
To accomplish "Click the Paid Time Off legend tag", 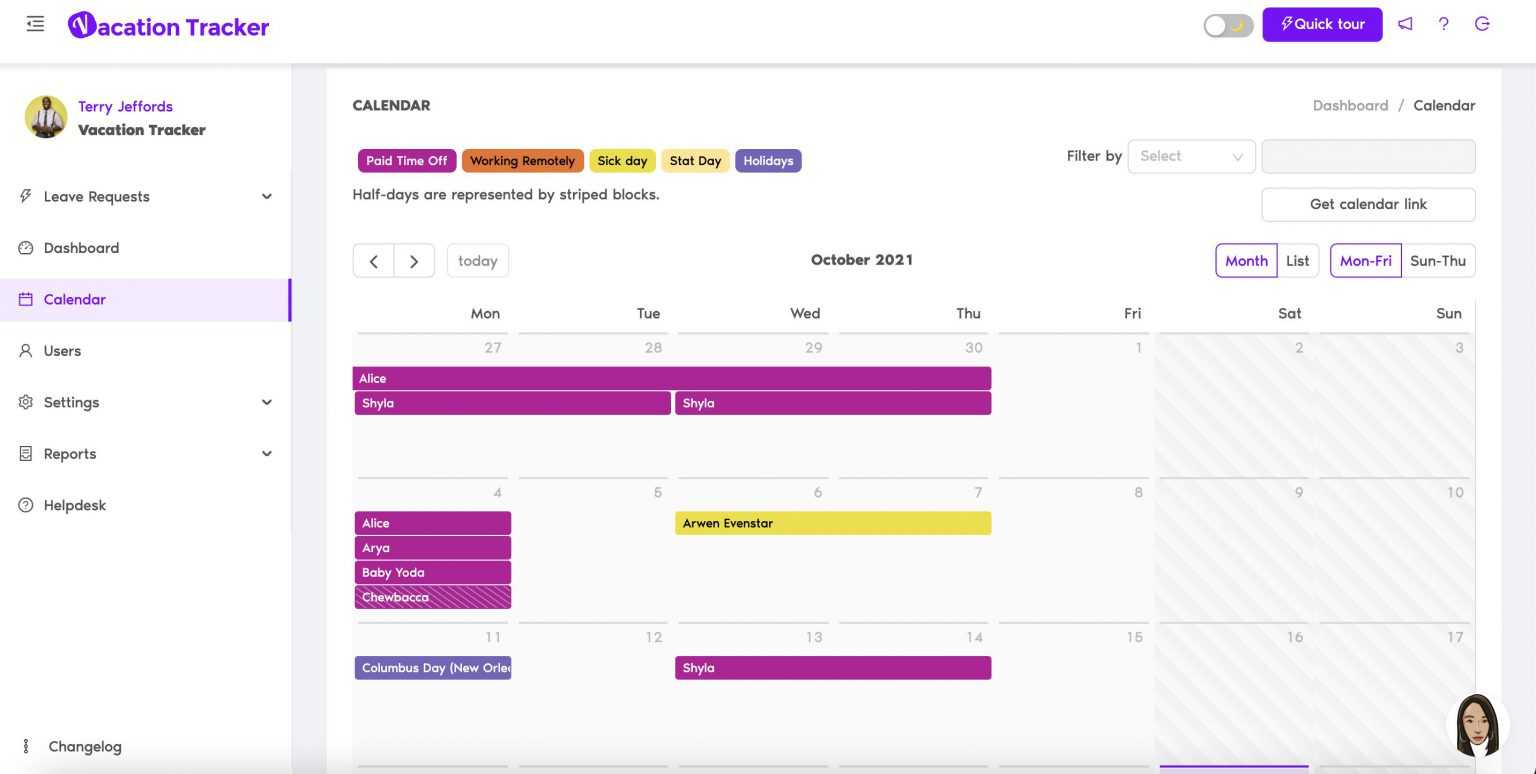I will tap(407, 161).
